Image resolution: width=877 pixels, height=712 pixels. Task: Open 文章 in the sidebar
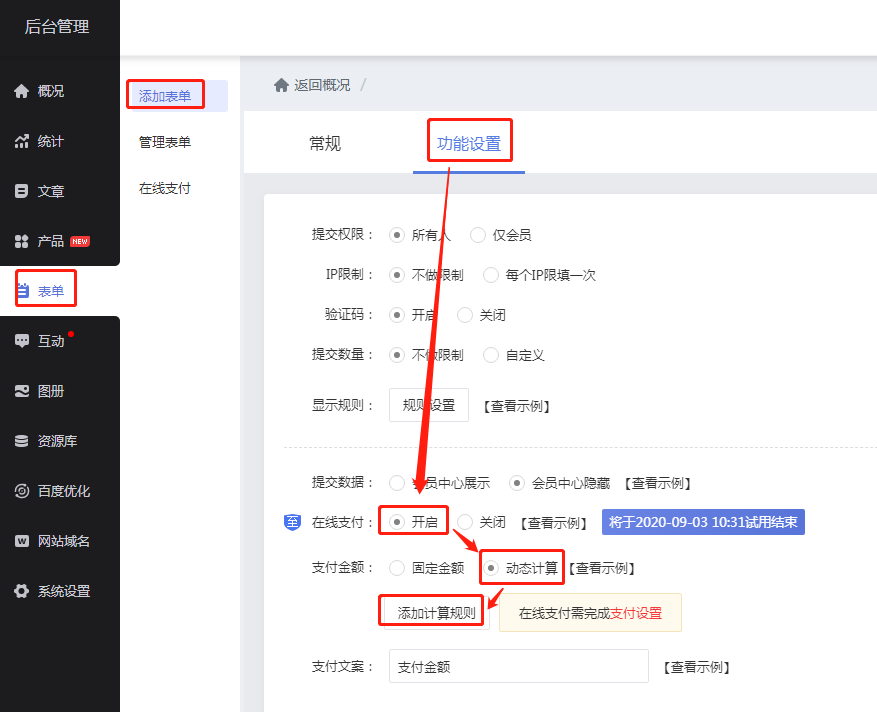click(x=50, y=191)
